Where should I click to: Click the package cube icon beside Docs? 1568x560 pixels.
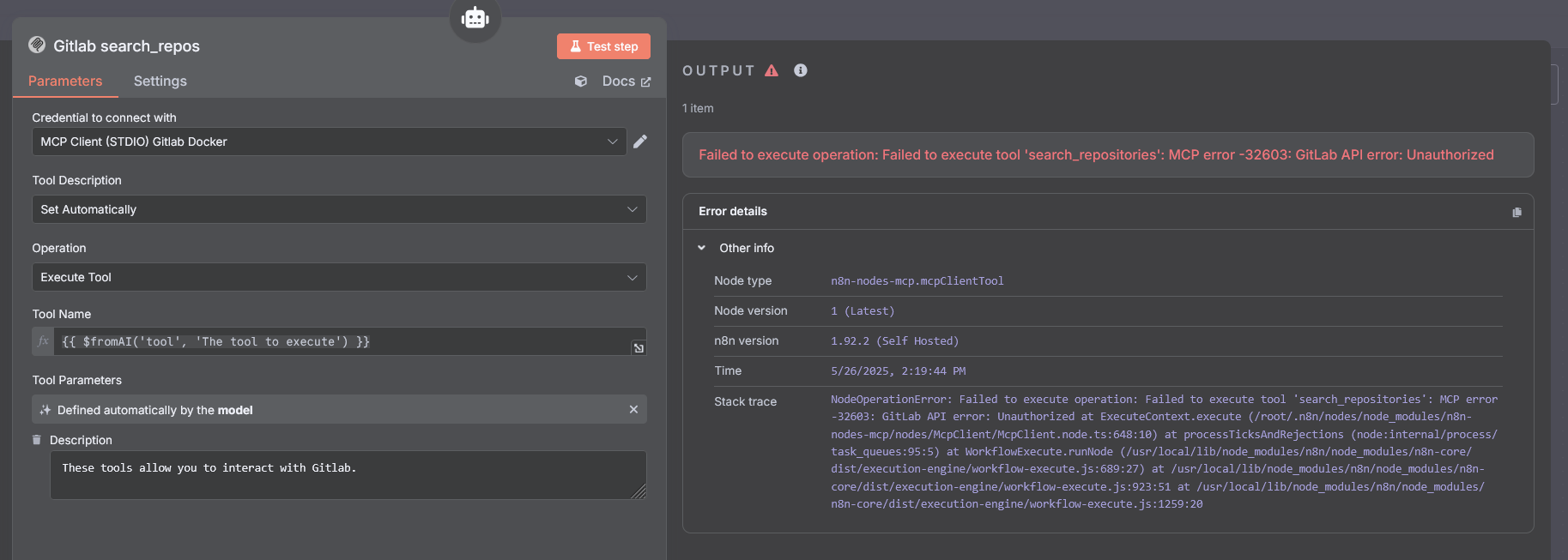(x=581, y=81)
